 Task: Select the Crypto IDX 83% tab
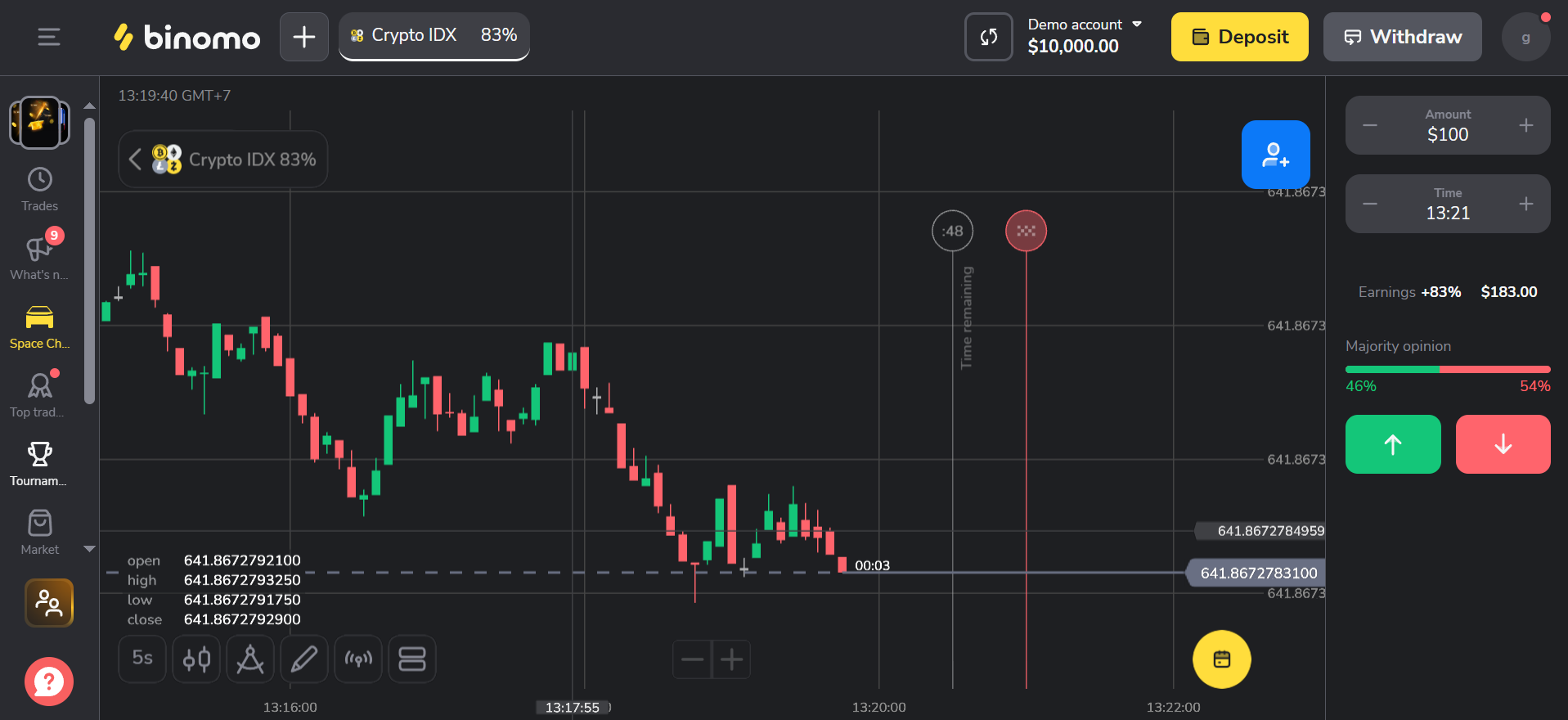click(x=434, y=36)
